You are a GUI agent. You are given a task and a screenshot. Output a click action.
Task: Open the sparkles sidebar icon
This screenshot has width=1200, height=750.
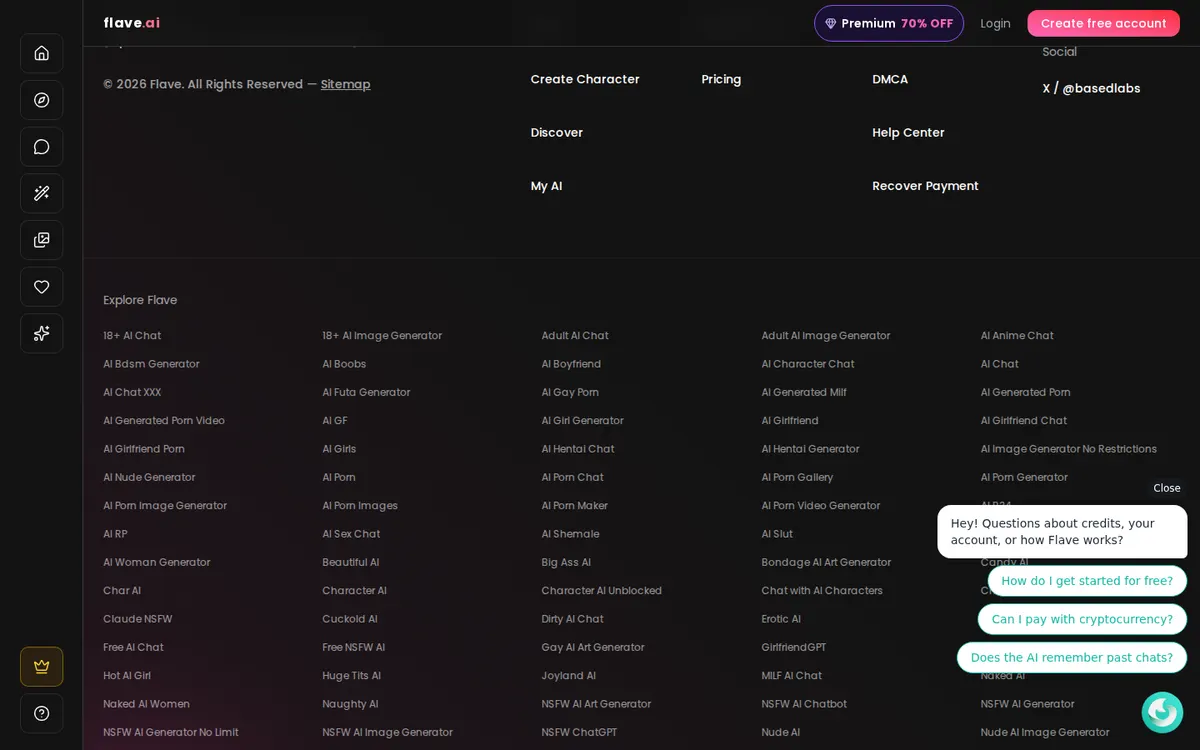tap(41, 333)
